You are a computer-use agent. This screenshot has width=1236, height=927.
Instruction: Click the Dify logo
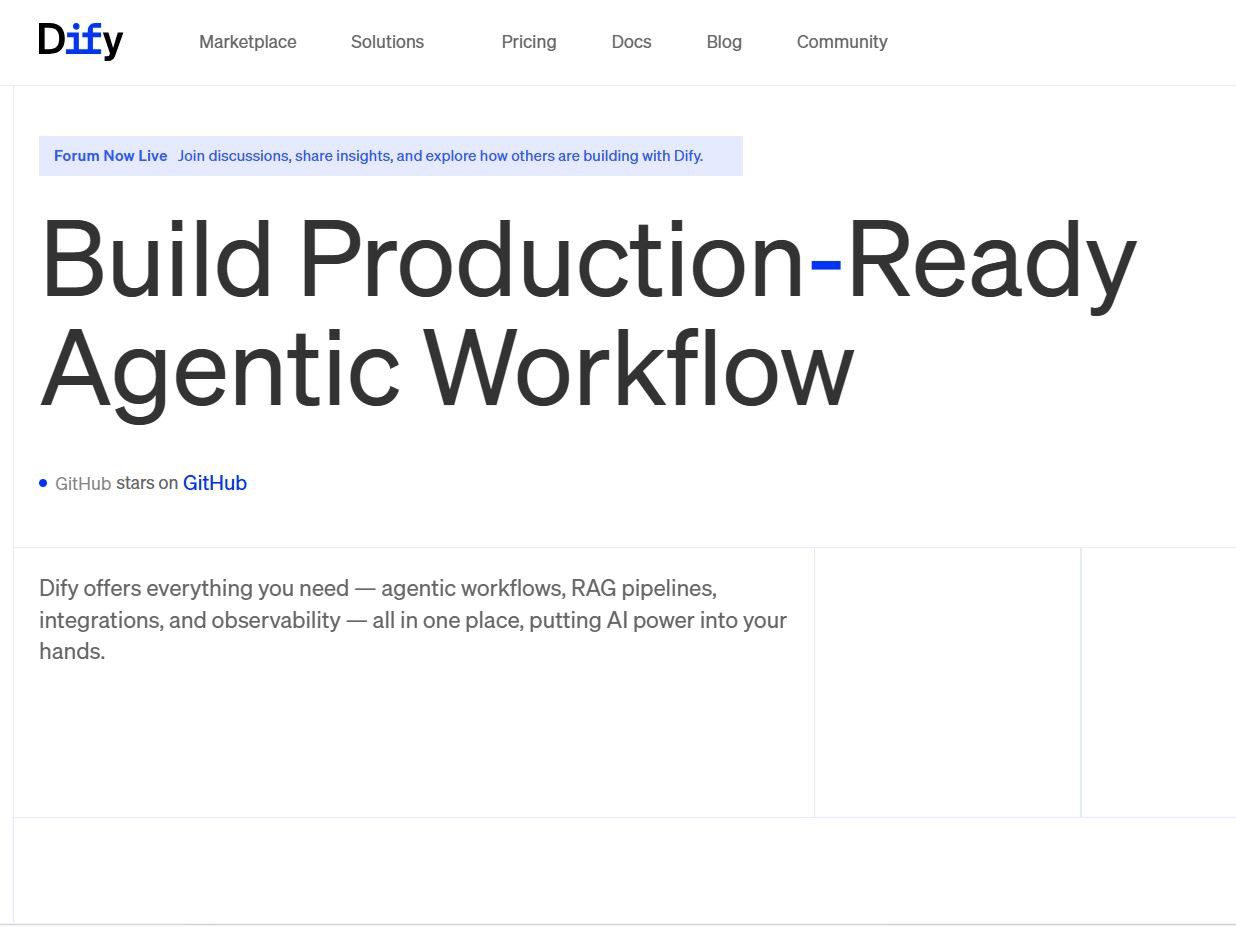(81, 41)
